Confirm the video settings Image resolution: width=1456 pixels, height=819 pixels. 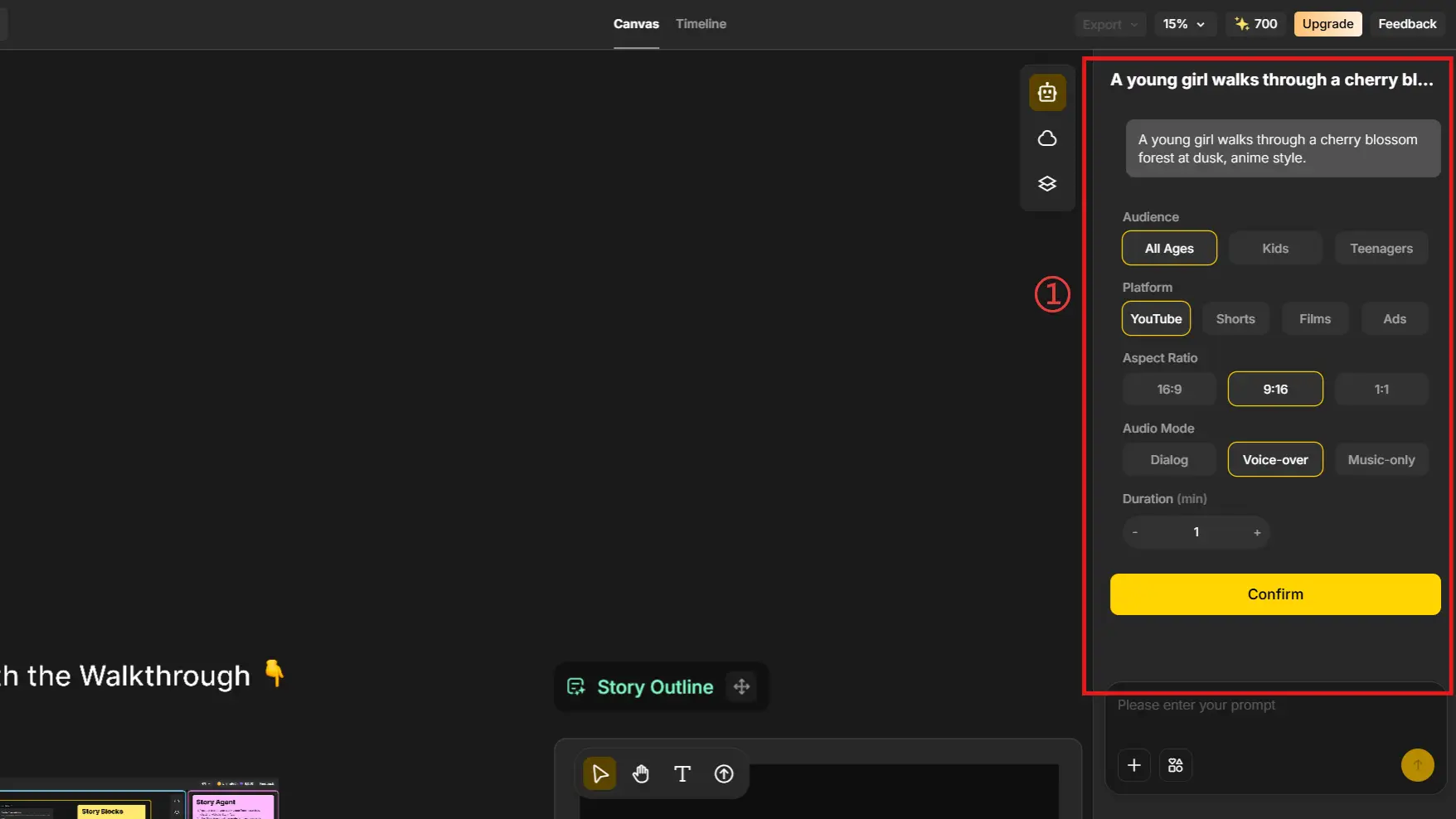[1275, 594]
